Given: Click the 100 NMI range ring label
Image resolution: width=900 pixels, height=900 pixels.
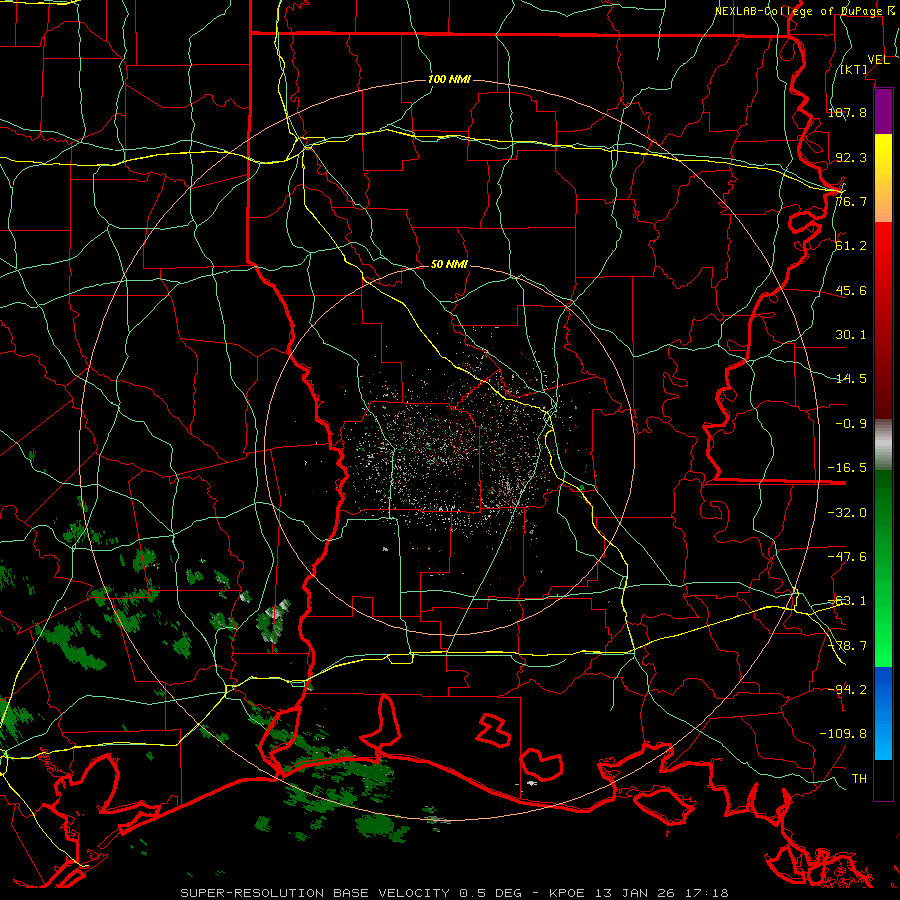Looking at the screenshot, I should [449, 79].
